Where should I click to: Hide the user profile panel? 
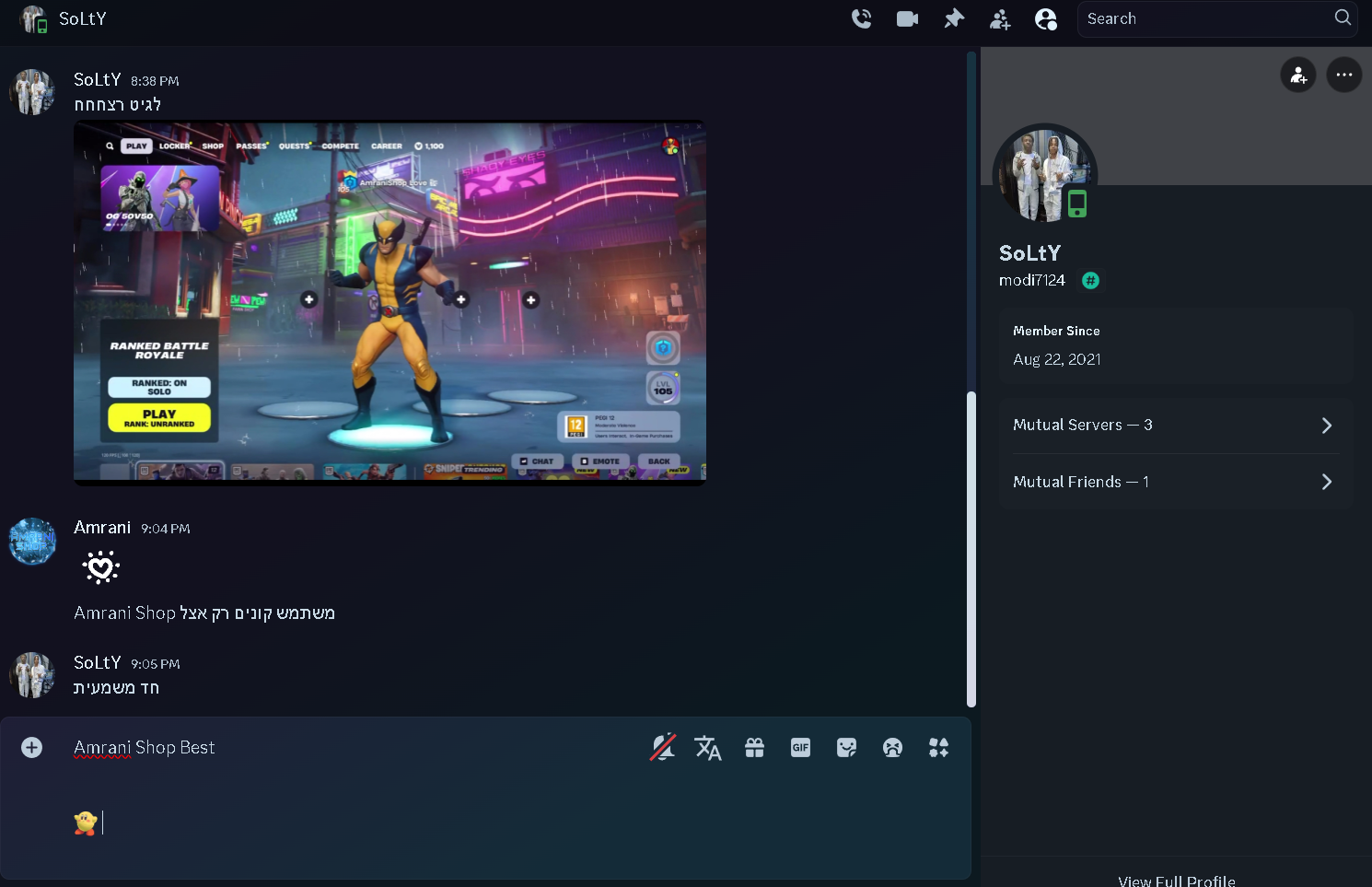pyautogui.click(x=1046, y=18)
